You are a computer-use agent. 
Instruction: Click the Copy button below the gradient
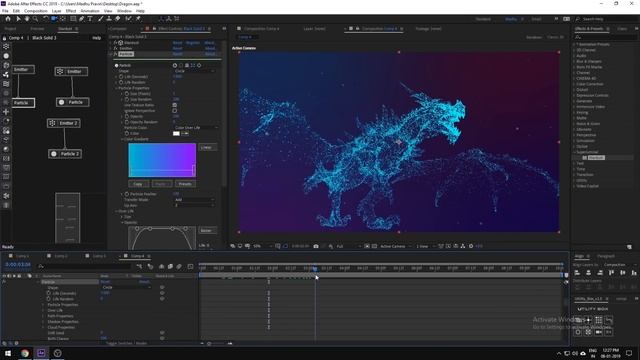click(x=138, y=184)
